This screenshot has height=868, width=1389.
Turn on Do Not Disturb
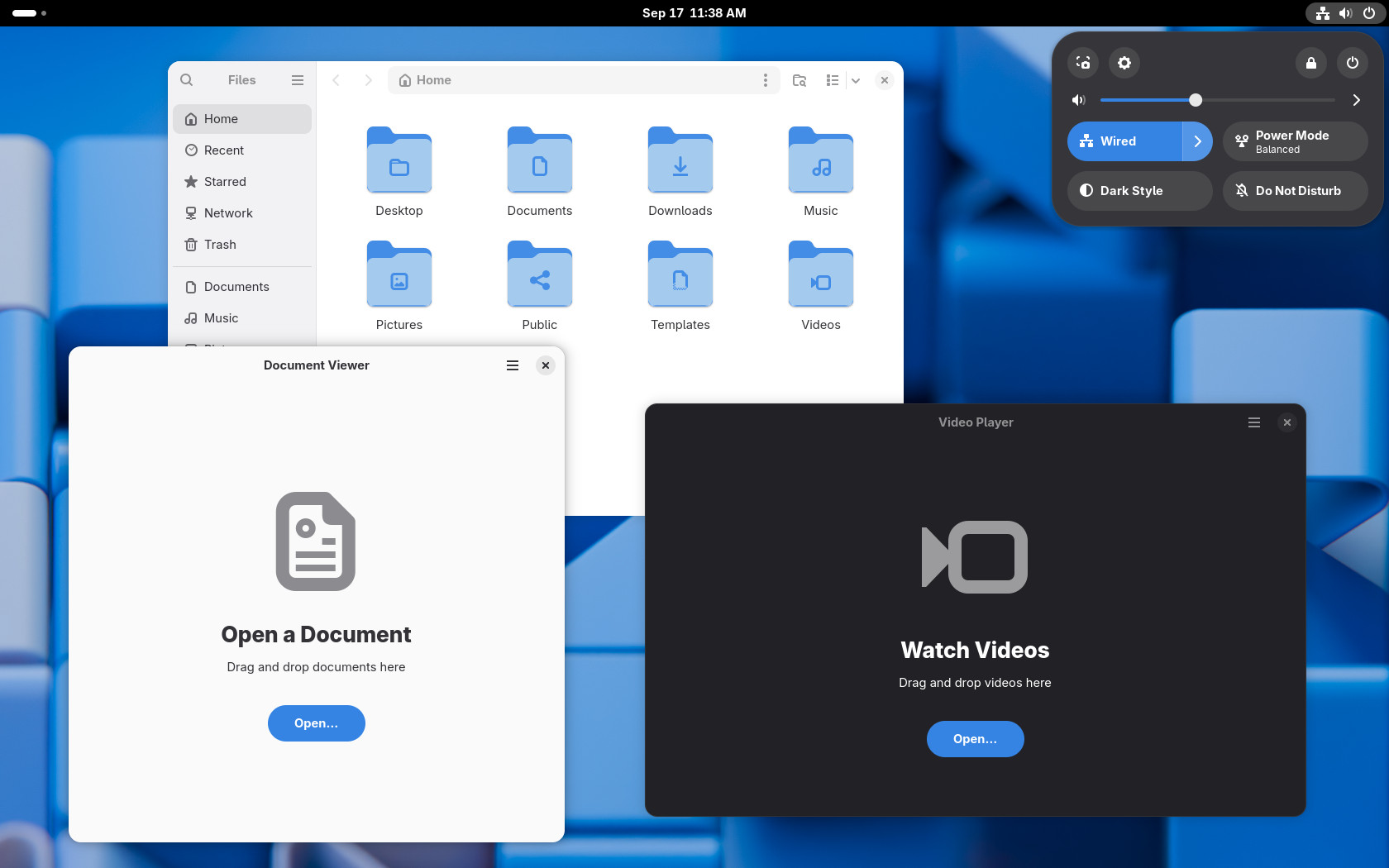(1296, 191)
